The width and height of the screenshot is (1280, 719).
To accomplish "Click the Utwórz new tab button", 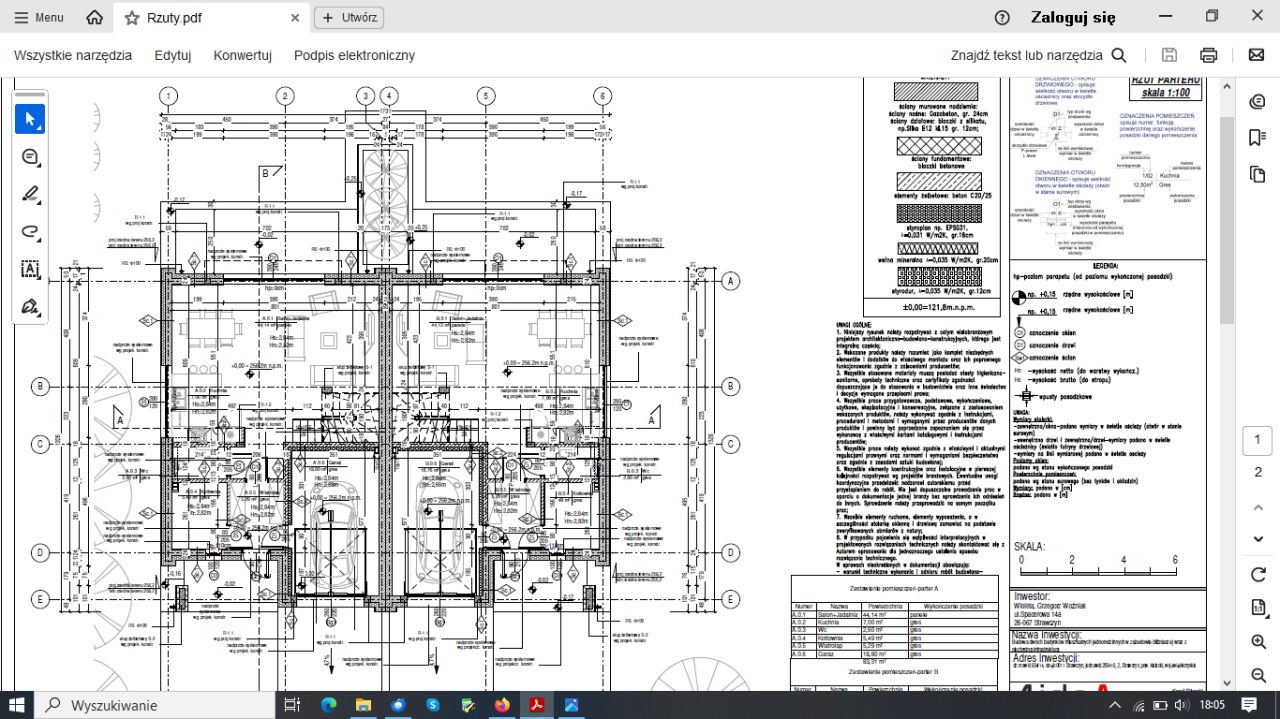I will (349, 18).
